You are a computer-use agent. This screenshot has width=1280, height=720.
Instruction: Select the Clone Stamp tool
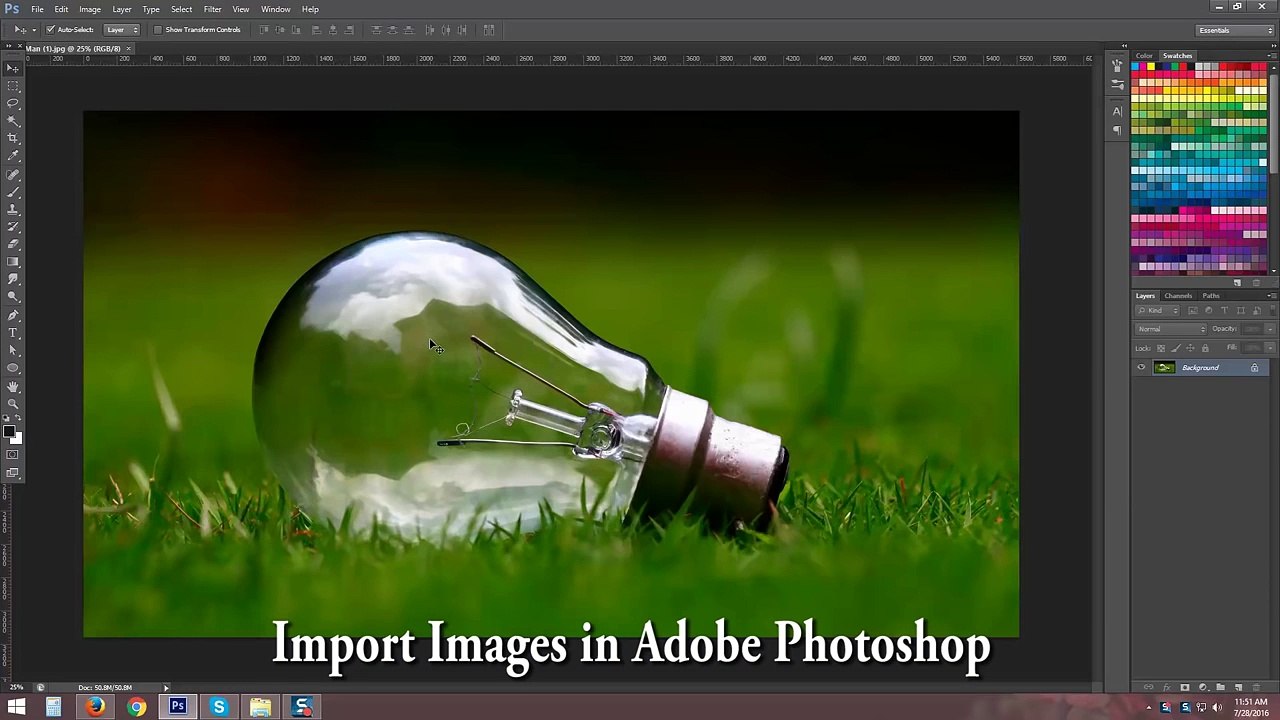(13, 209)
